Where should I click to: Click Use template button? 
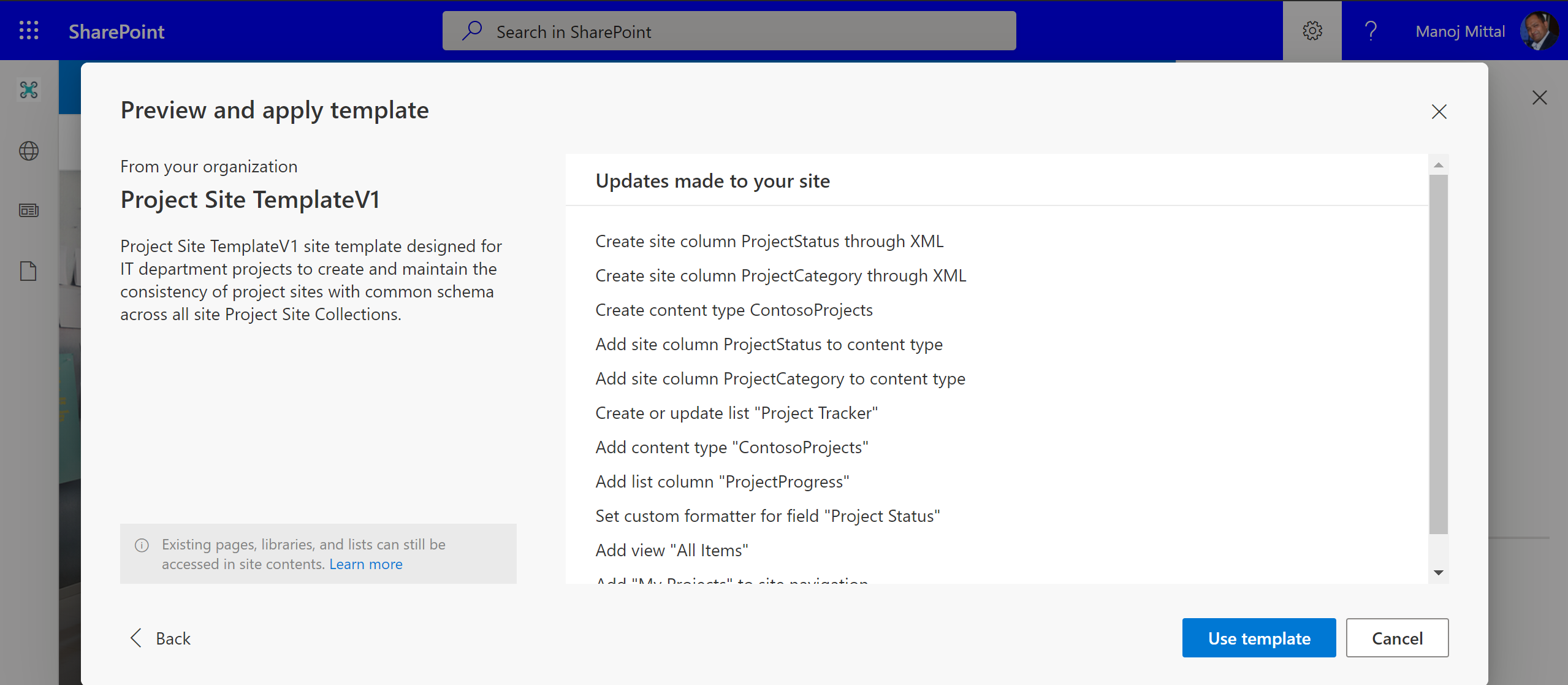pyautogui.click(x=1259, y=638)
